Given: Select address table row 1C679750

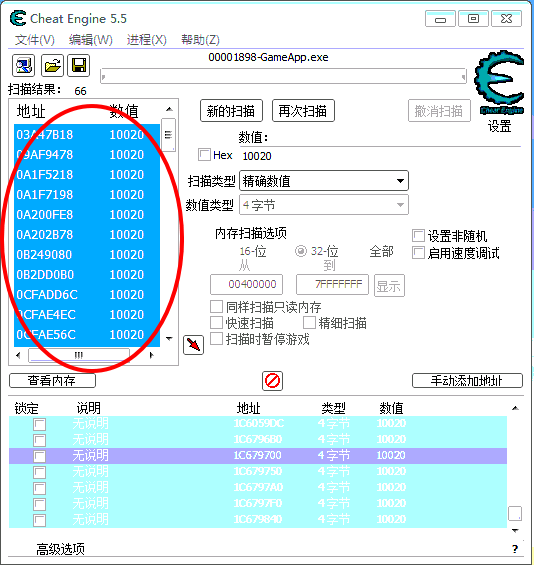Looking at the screenshot, I should coord(258,472).
